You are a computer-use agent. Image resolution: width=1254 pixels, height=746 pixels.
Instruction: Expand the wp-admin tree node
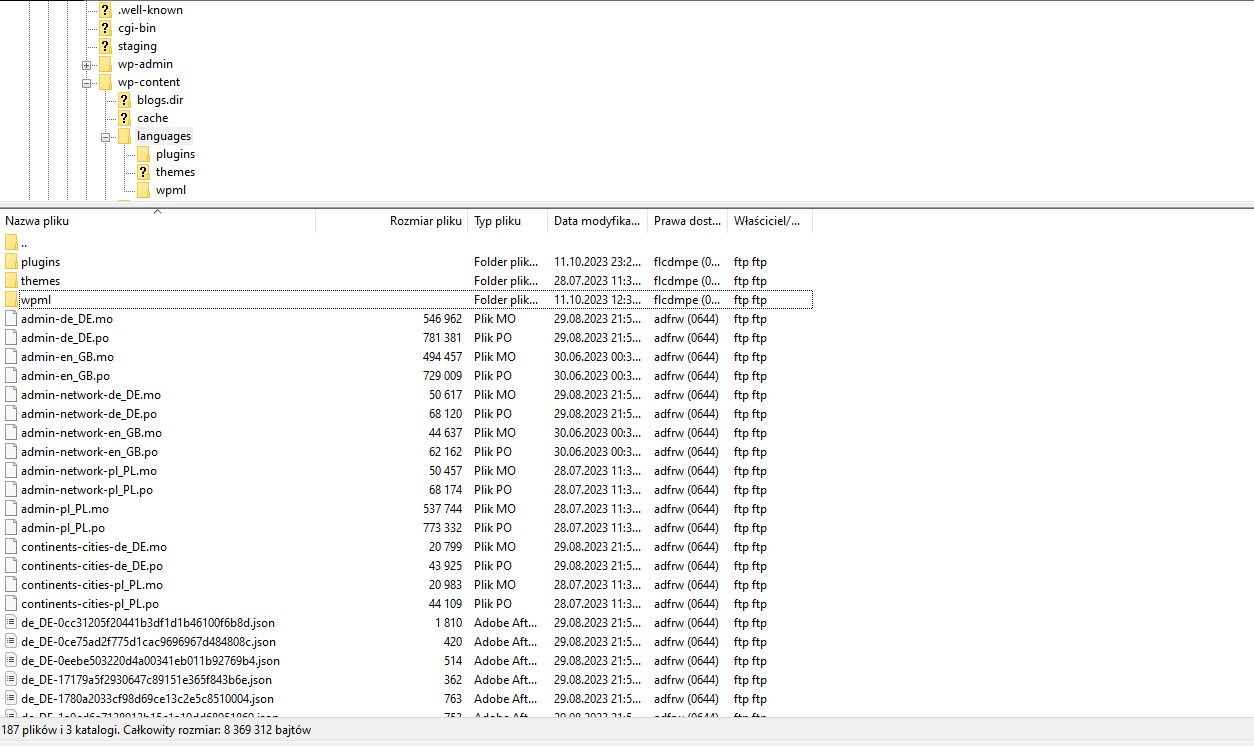[x=87, y=65]
